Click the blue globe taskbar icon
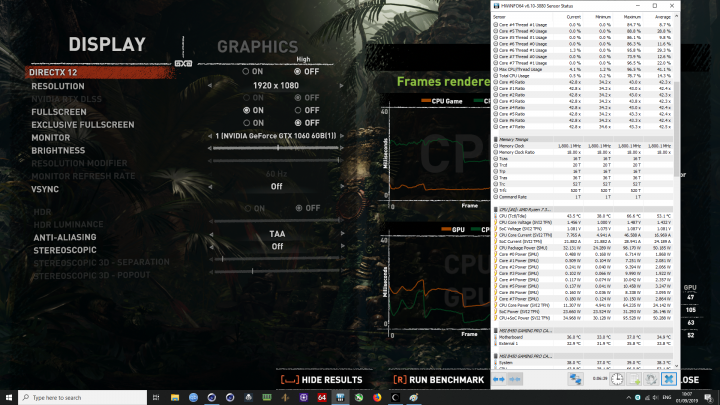This screenshot has height=405, width=720. click(x=193, y=397)
